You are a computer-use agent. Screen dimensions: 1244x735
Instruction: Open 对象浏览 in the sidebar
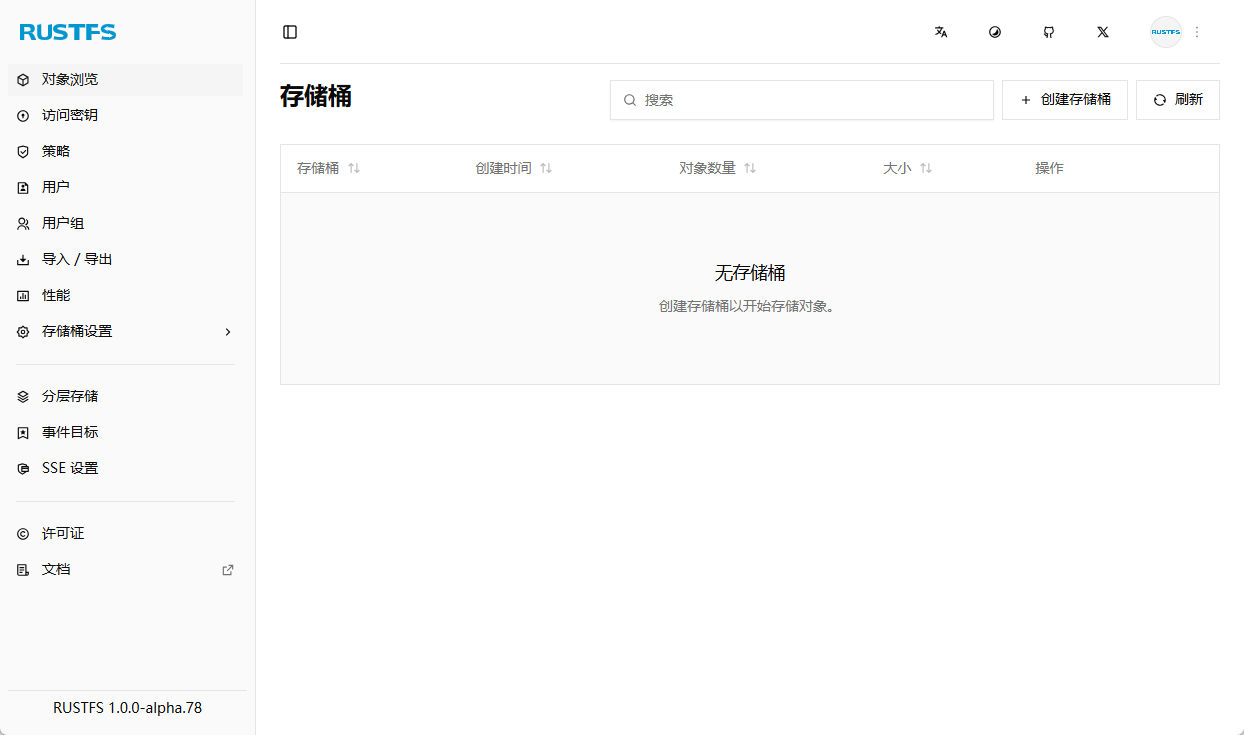point(125,80)
